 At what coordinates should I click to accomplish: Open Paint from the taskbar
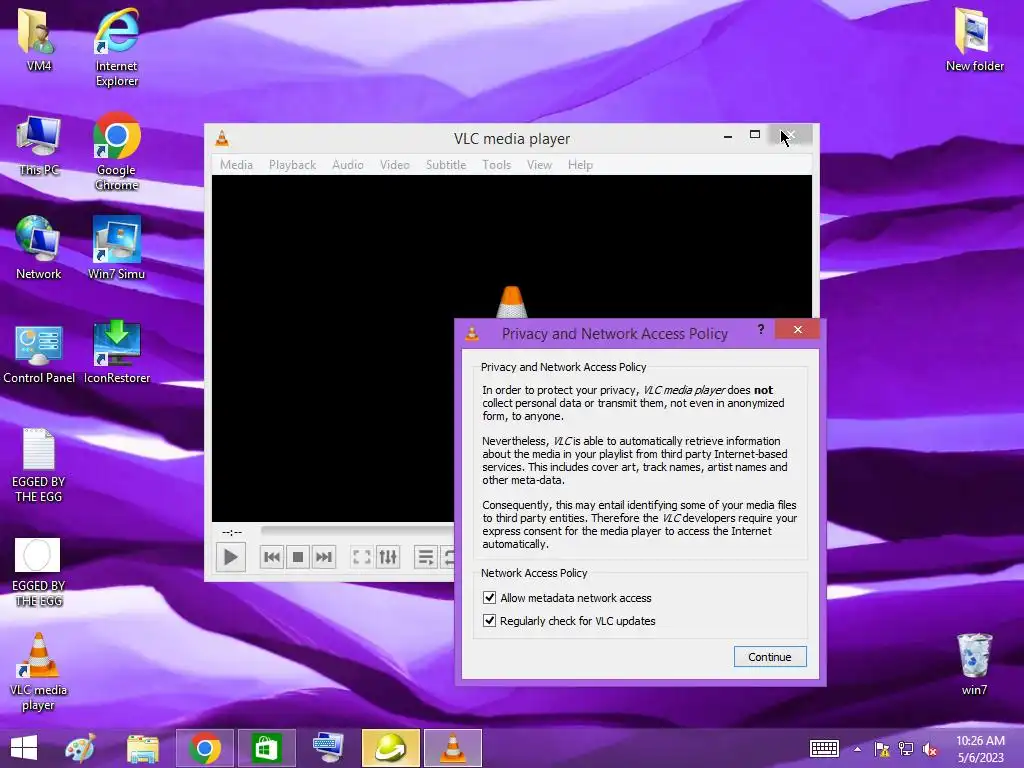[x=80, y=748]
